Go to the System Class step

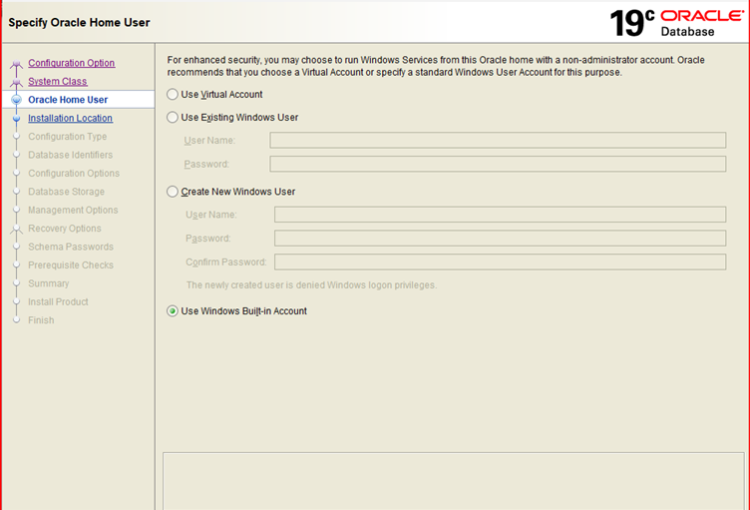pos(57,82)
